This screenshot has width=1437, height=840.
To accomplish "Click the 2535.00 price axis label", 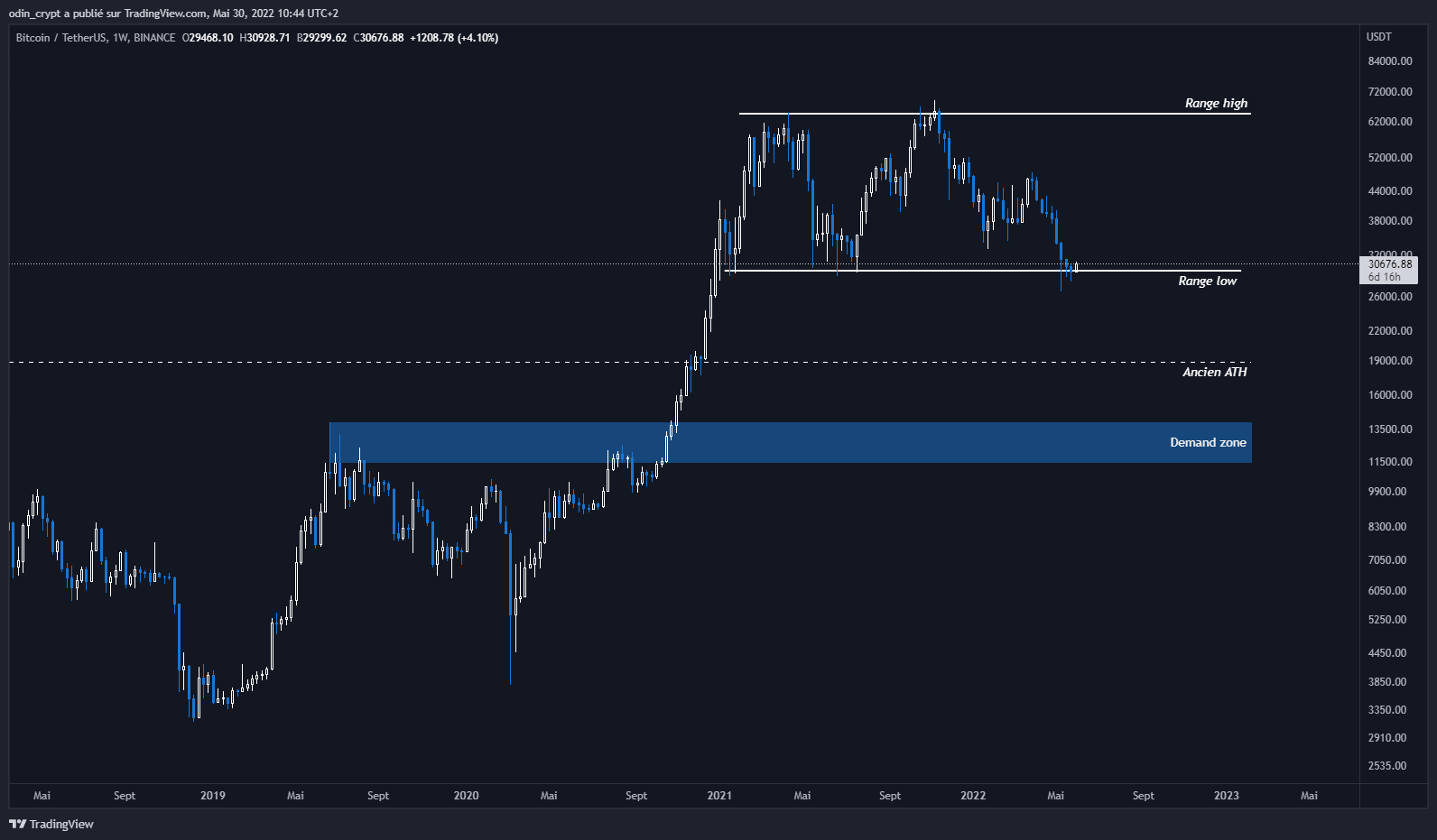I will click(1387, 766).
